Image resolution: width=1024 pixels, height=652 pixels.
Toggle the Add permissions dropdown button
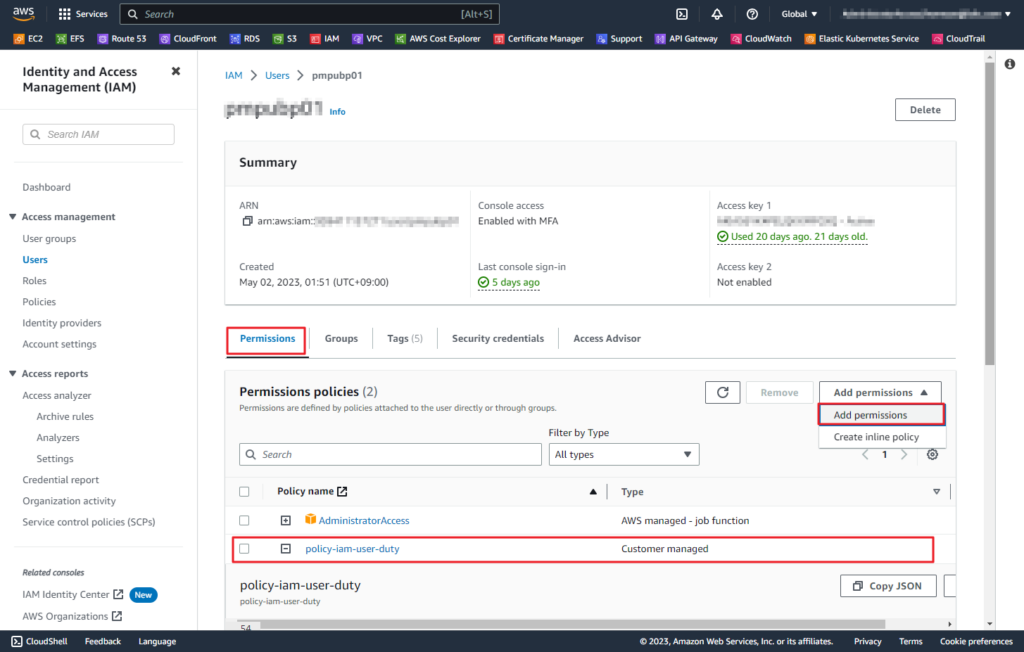[880, 393]
